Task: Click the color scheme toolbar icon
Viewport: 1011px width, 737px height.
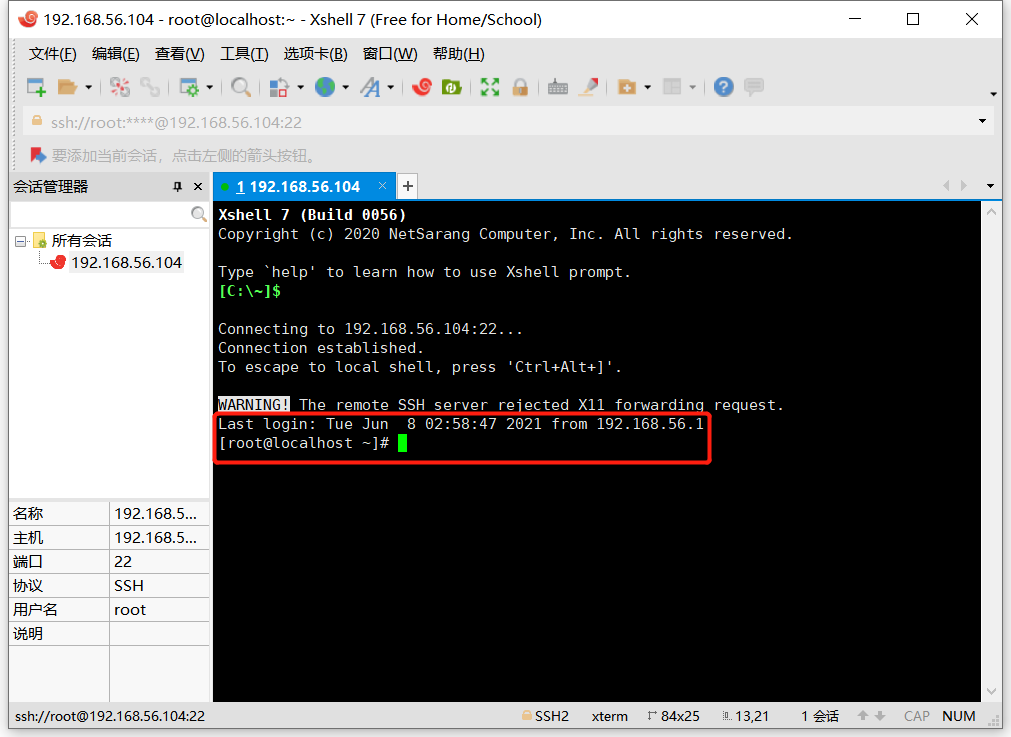Action: click(x=279, y=87)
